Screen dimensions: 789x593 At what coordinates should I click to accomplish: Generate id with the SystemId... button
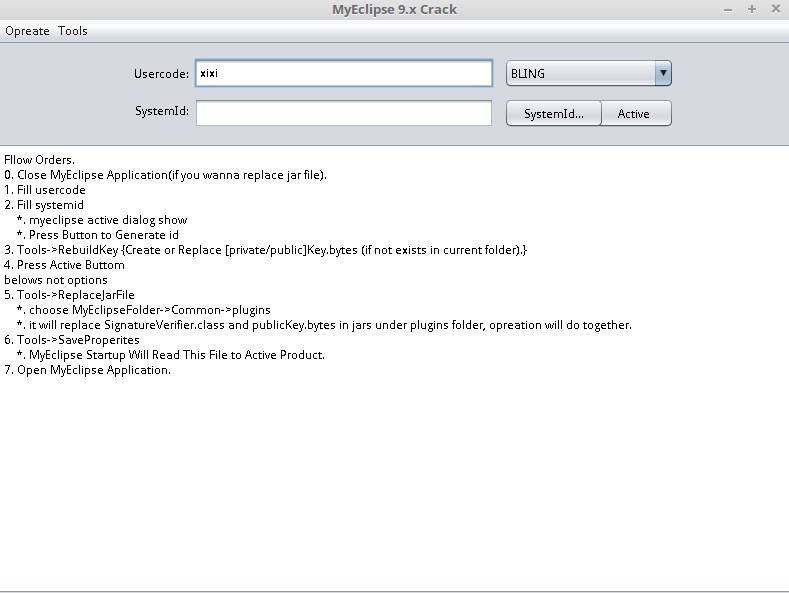[554, 114]
